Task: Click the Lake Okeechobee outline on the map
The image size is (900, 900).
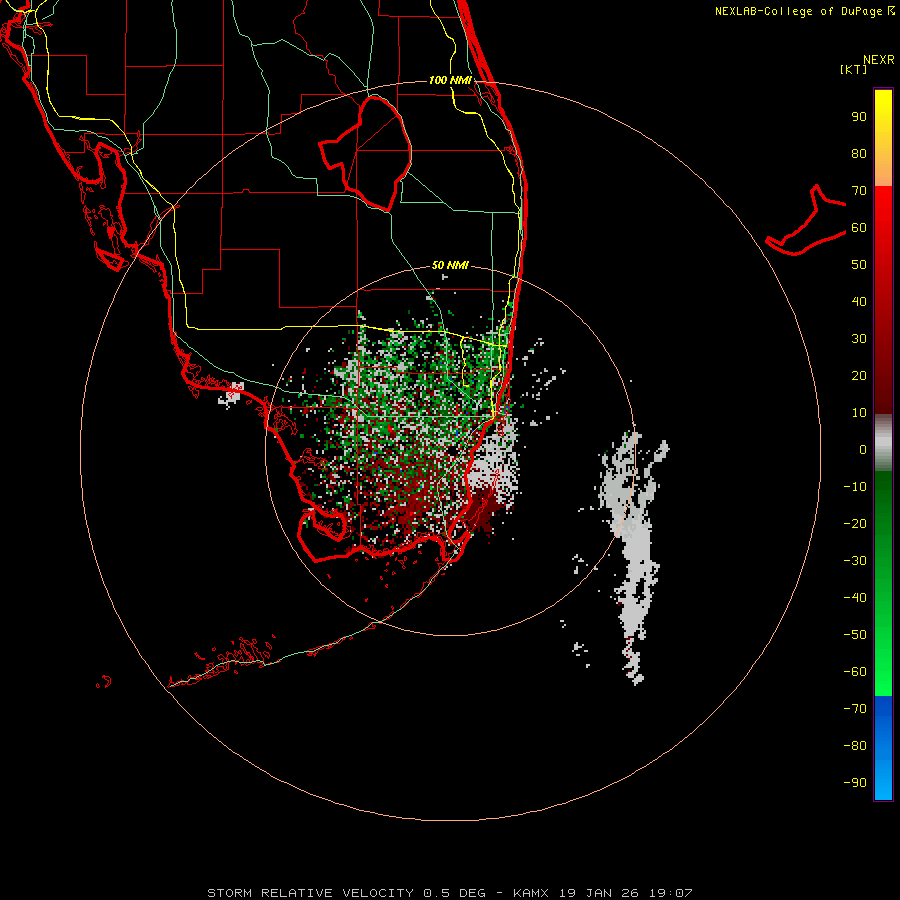Action: (x=366, y=153)
